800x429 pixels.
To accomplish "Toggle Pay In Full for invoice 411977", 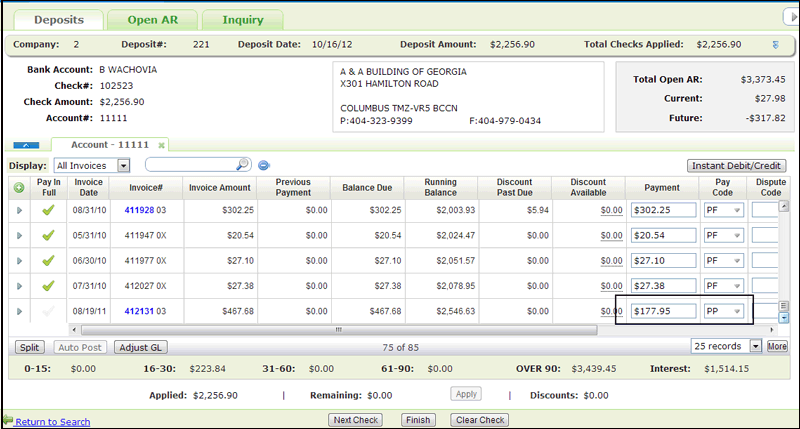I will (x=48, y=261).
